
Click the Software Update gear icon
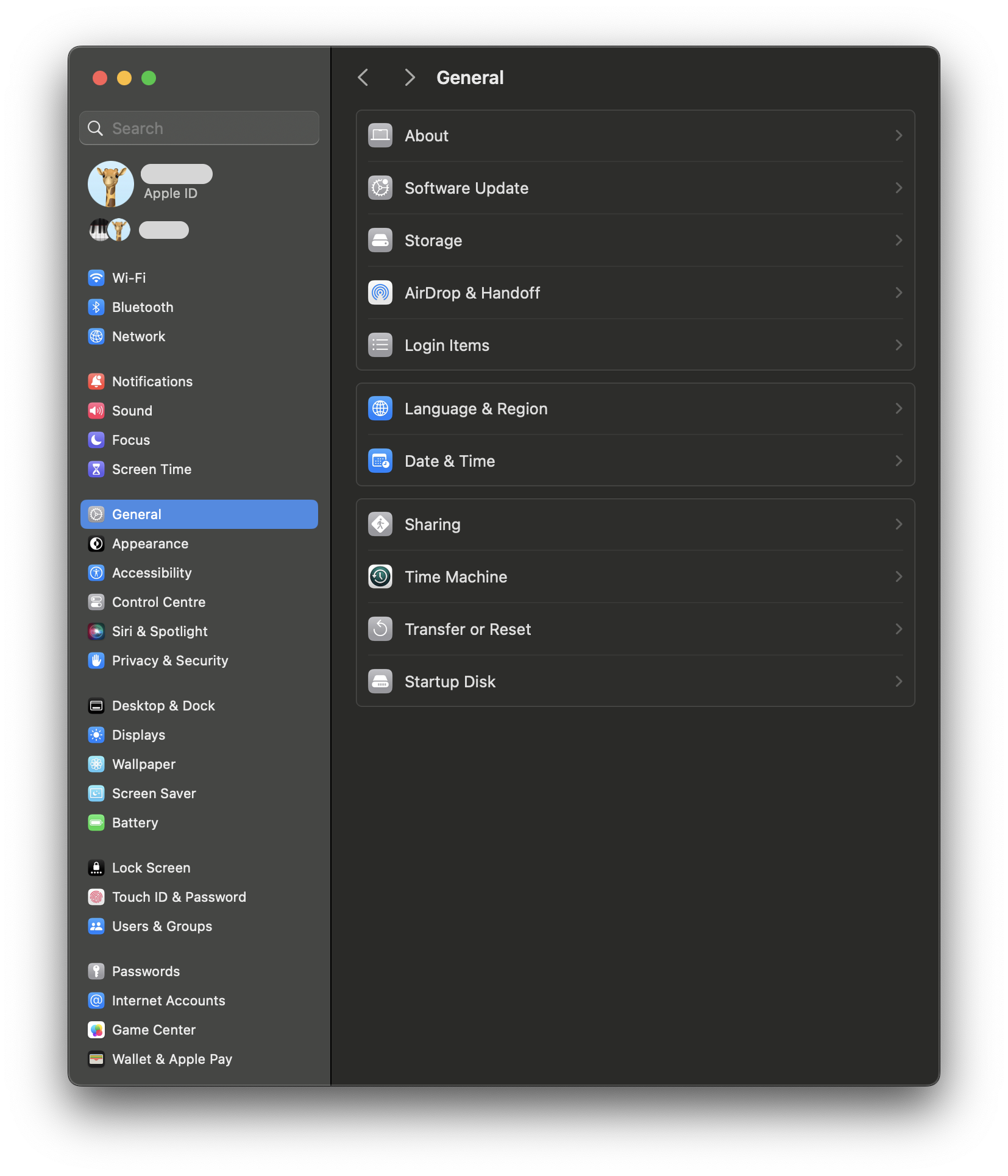click(380, 188)
